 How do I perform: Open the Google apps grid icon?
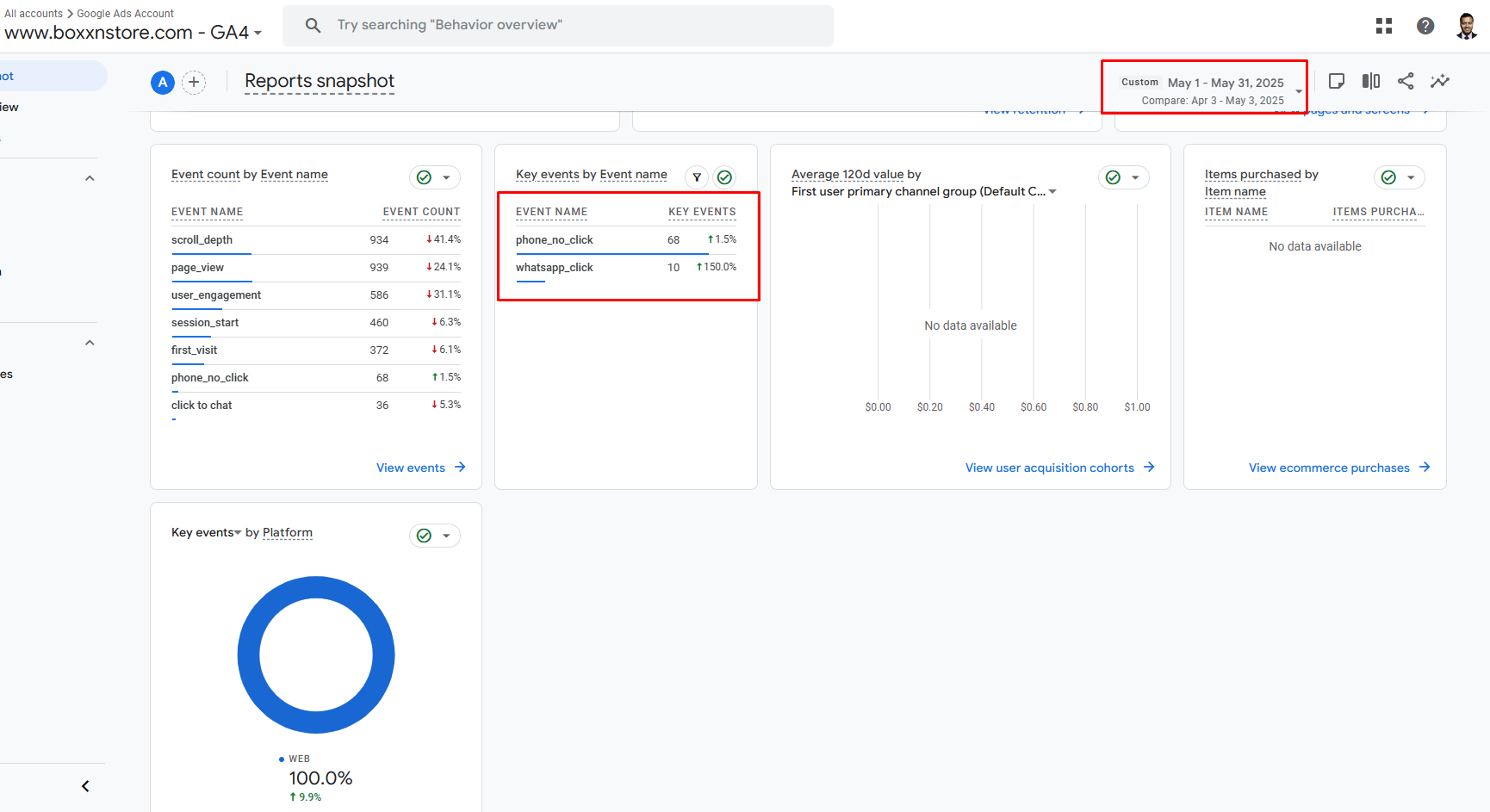[x=1384, y=26]
